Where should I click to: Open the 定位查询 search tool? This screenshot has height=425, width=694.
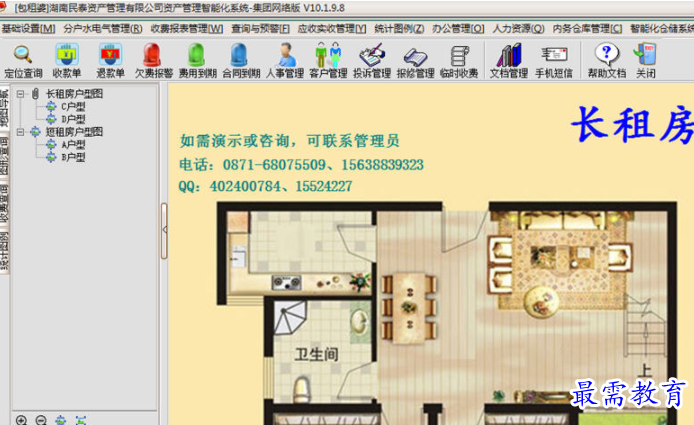(x=23, y=61)
